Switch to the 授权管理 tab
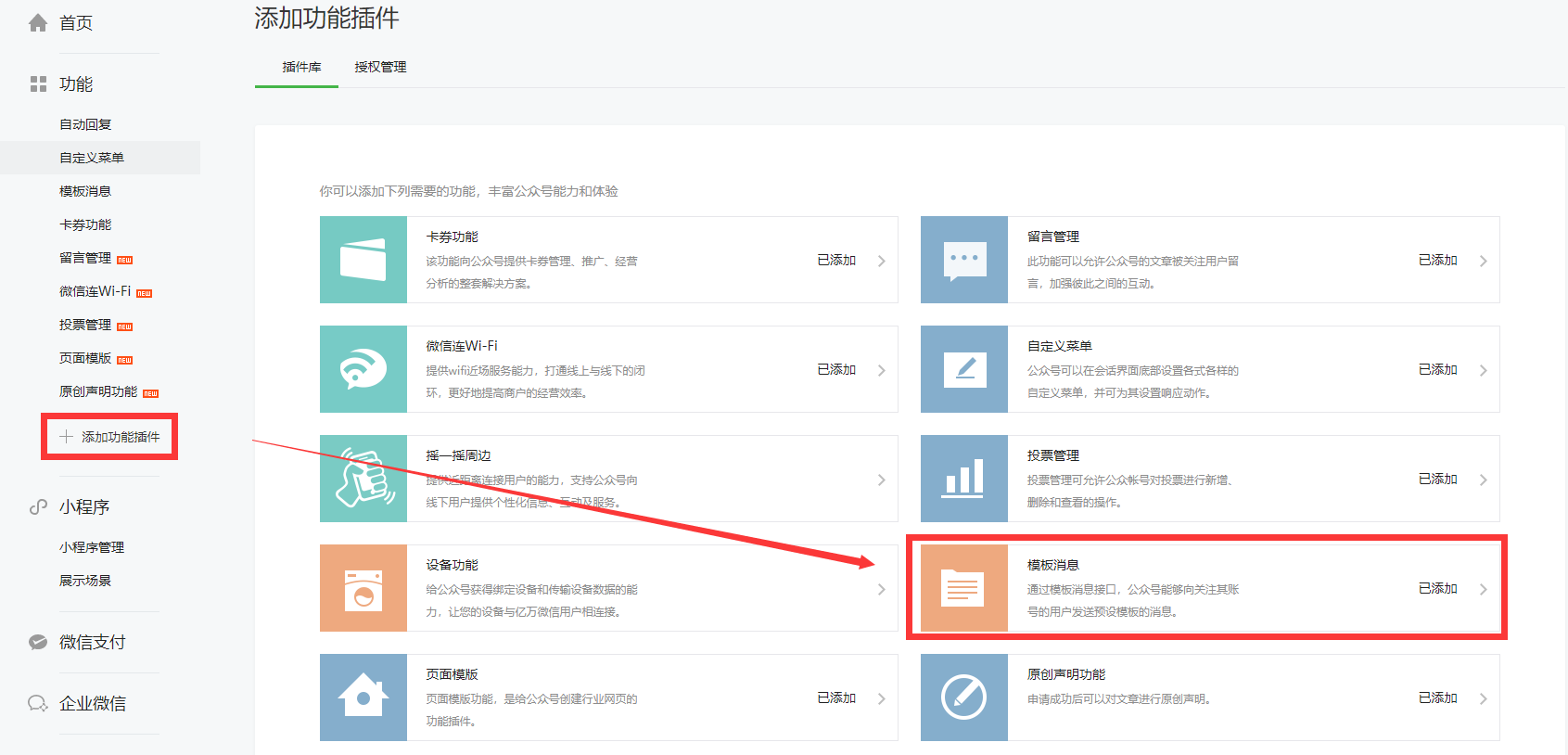This screenshot has height=755, width=1568. coord(380,67)
